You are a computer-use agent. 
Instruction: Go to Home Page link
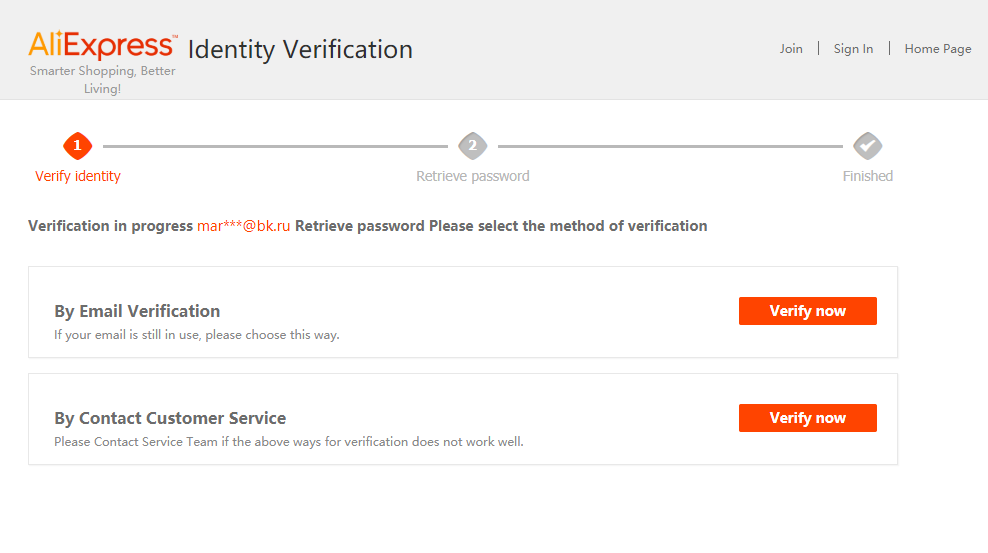tap(938, 48)
